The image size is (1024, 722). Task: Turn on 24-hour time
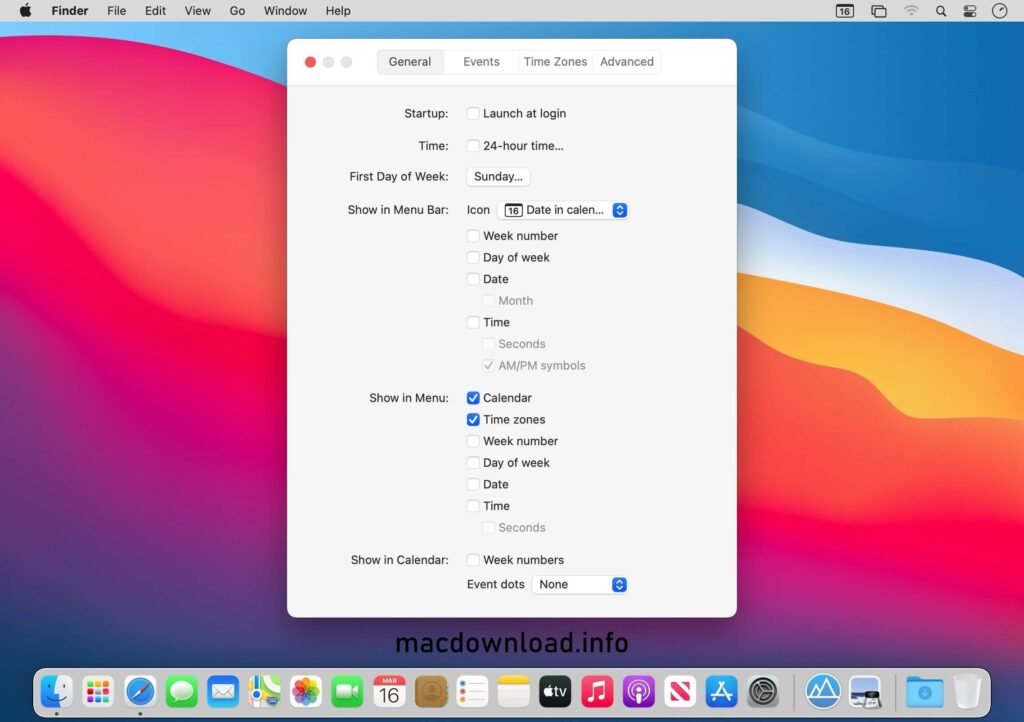coord(473,145)
